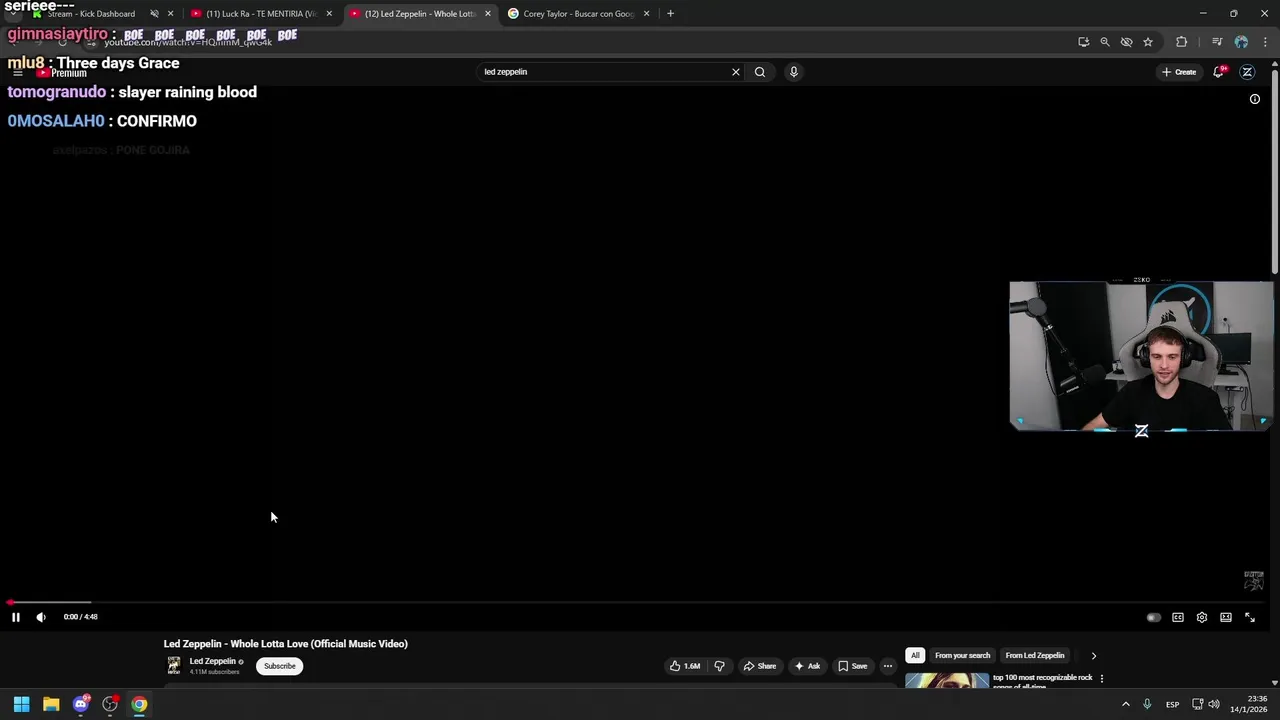Mute the video volume speaker icon
This screenshot has height=720, width=1280.
[x=41, y=617]
